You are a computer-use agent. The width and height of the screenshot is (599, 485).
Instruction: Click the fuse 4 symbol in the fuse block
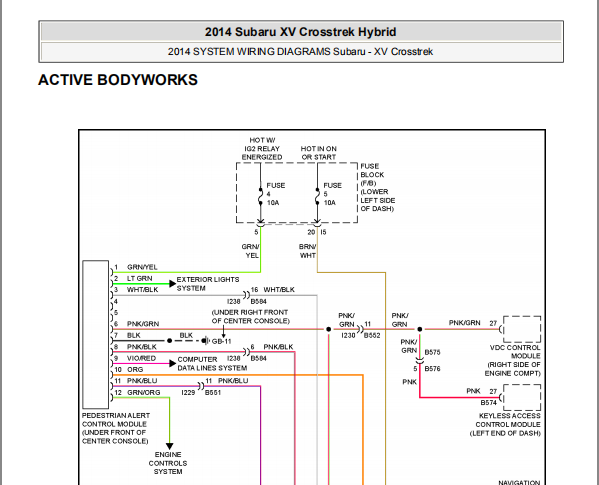[261, 196]
